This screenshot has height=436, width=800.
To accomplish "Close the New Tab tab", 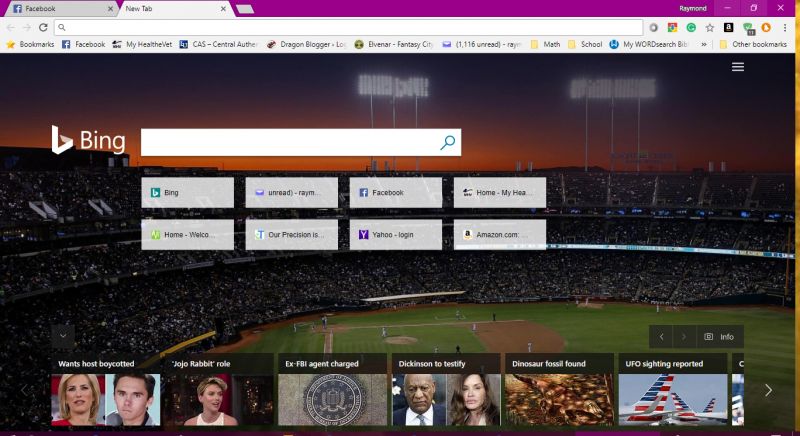I will 223,9.
